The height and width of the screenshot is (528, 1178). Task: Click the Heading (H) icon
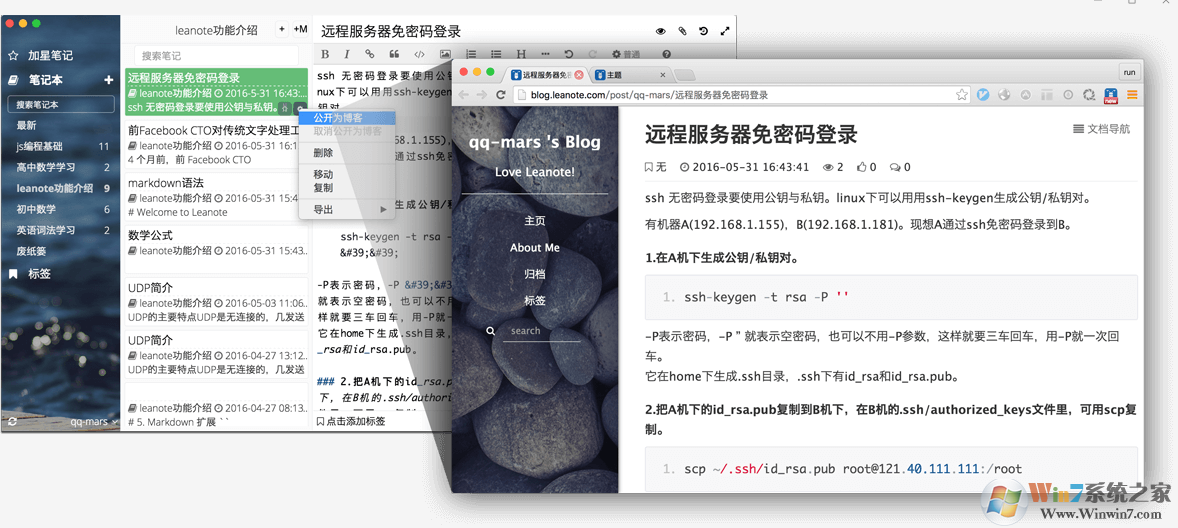pos(521,54)
